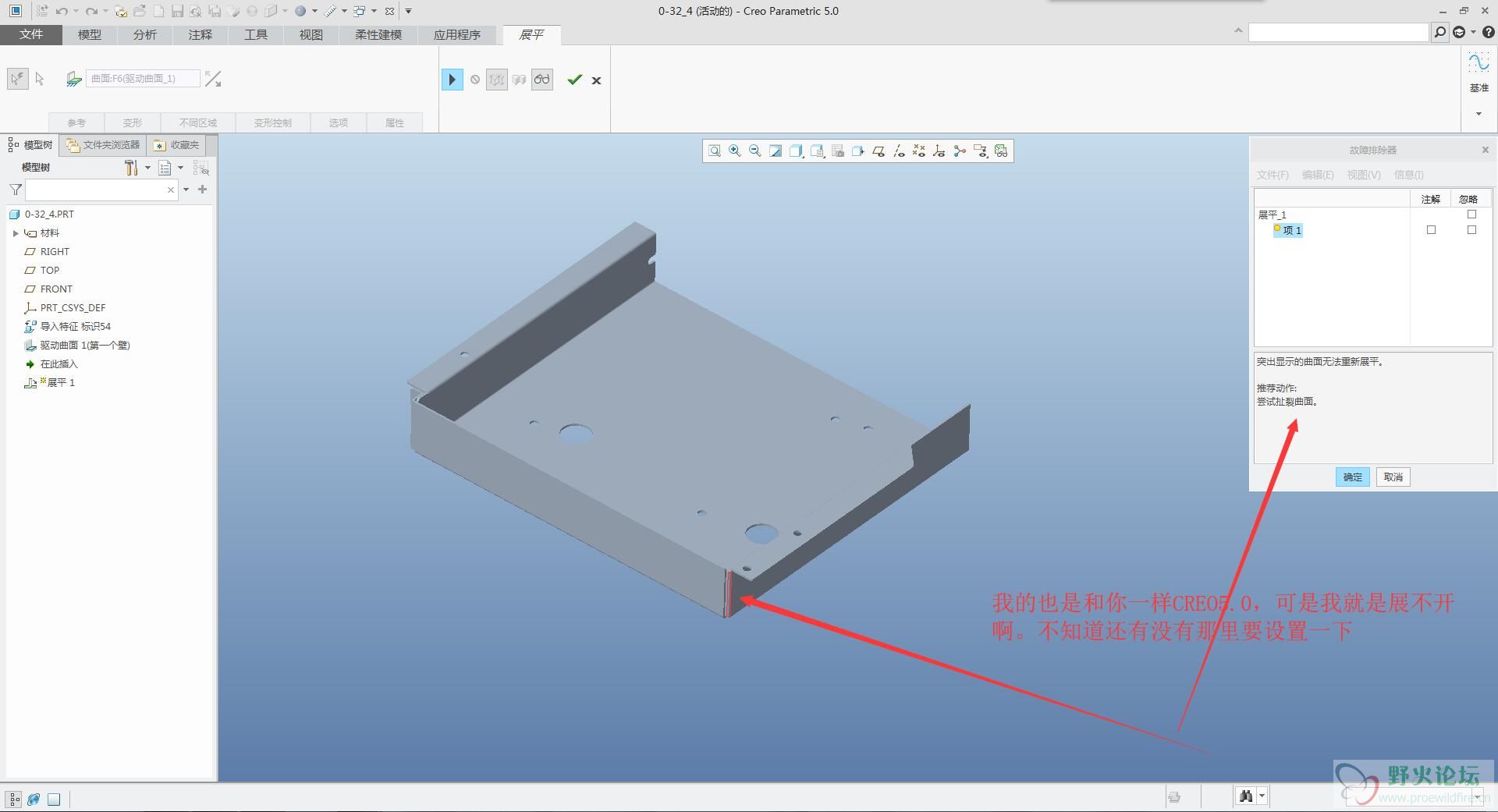Click Zoom In icon in graphics toolbar
The height and width of the screenshot is (812, 1498).
[x=734, y=151]
